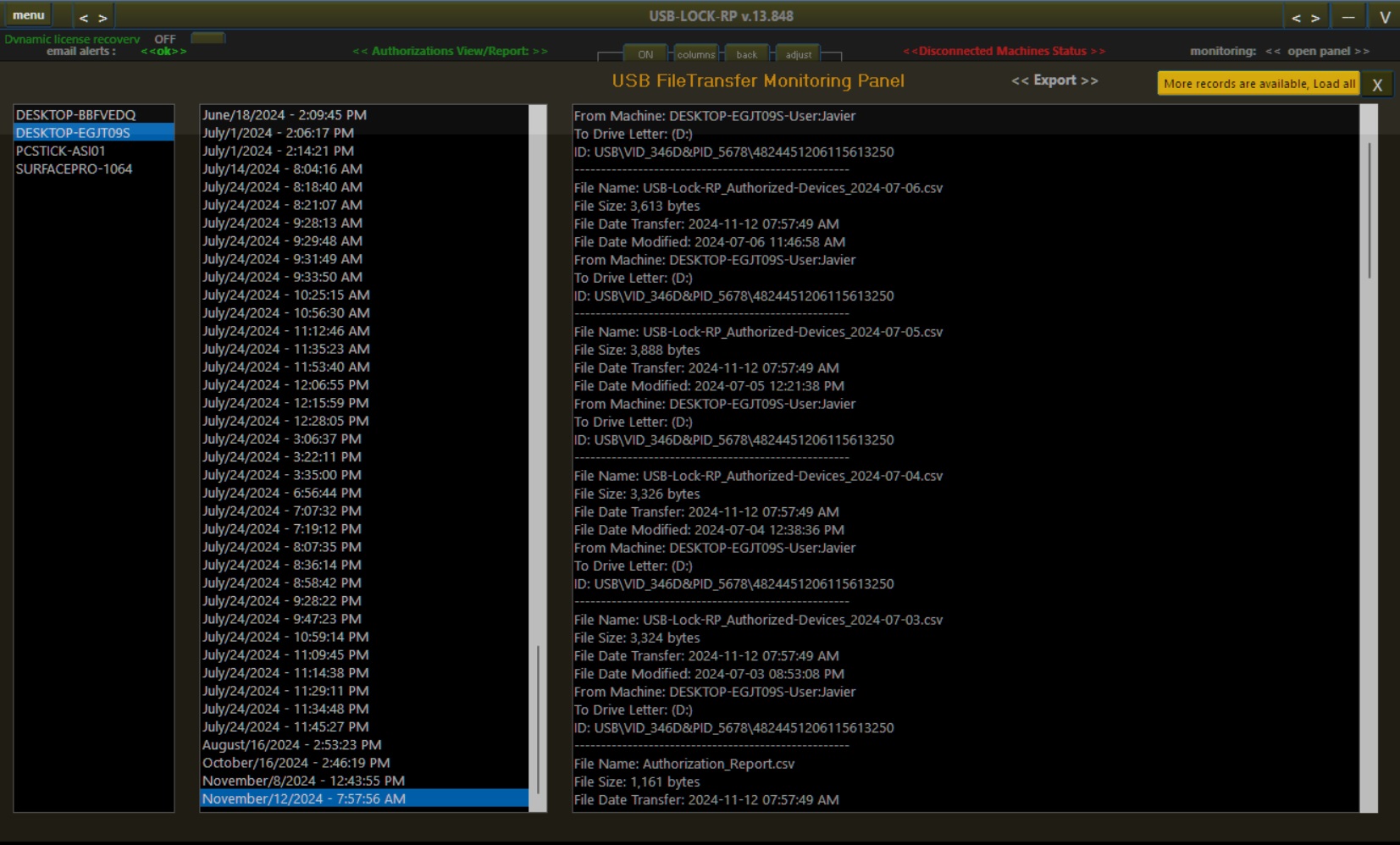This screenshot has width=1400, height=845.
Task: Select record July/24/2024 - 11:12:46 AM
Action: coord(364,331)
